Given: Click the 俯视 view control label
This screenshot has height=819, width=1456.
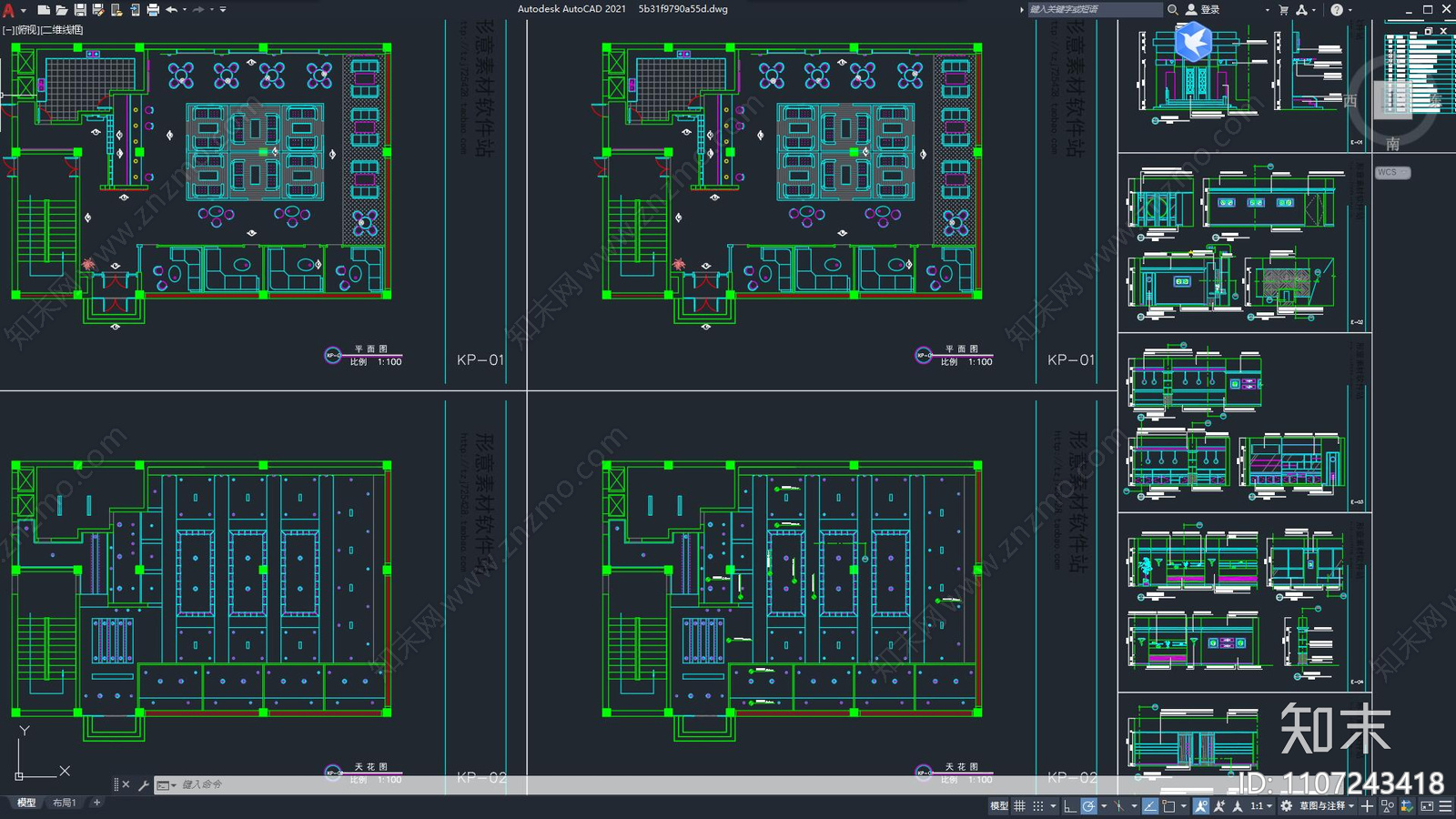Looking at the screenshot, I should 28,30.
